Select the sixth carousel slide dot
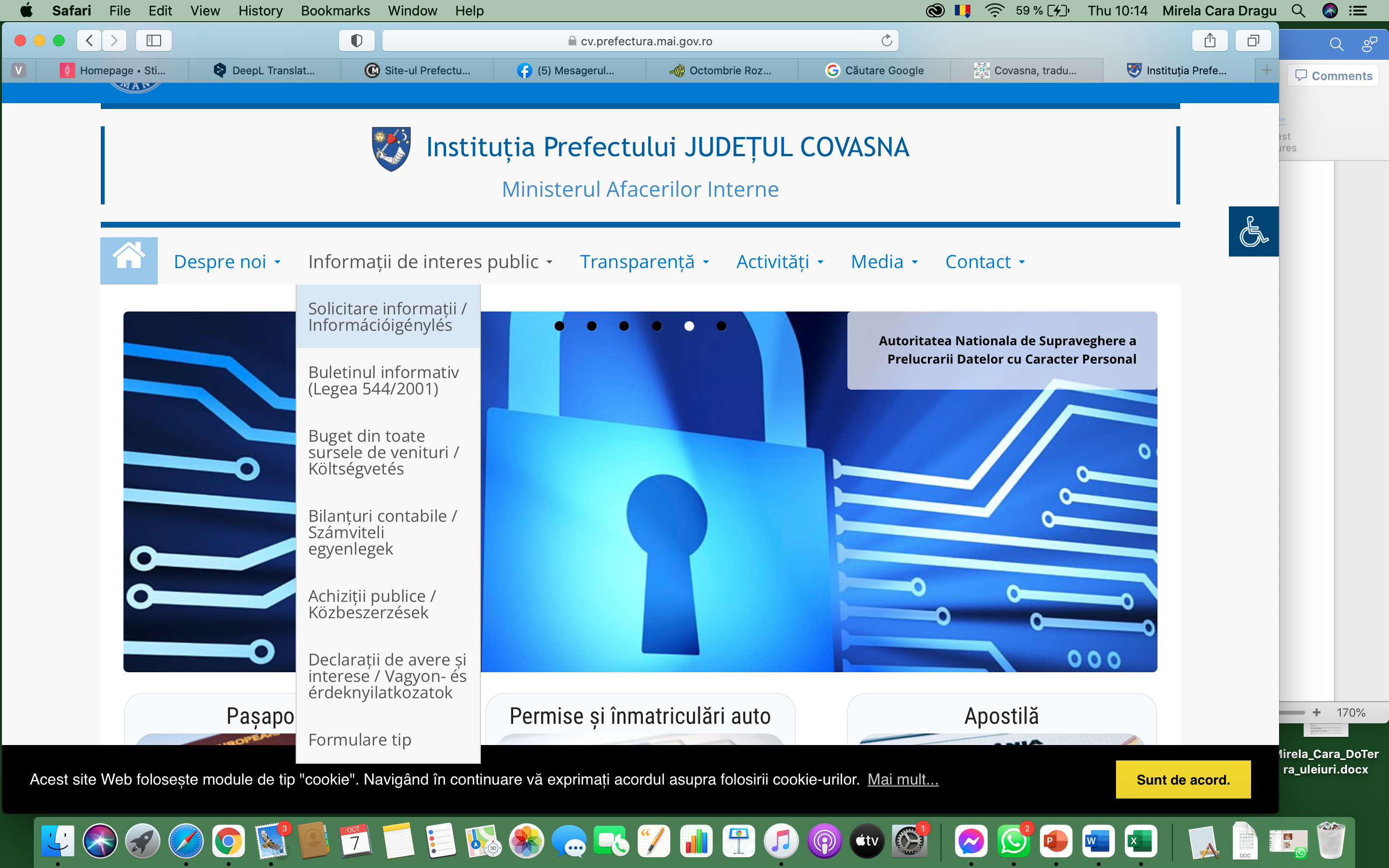This screenshot has height=868, width=1389. click(x=722, y=326)
